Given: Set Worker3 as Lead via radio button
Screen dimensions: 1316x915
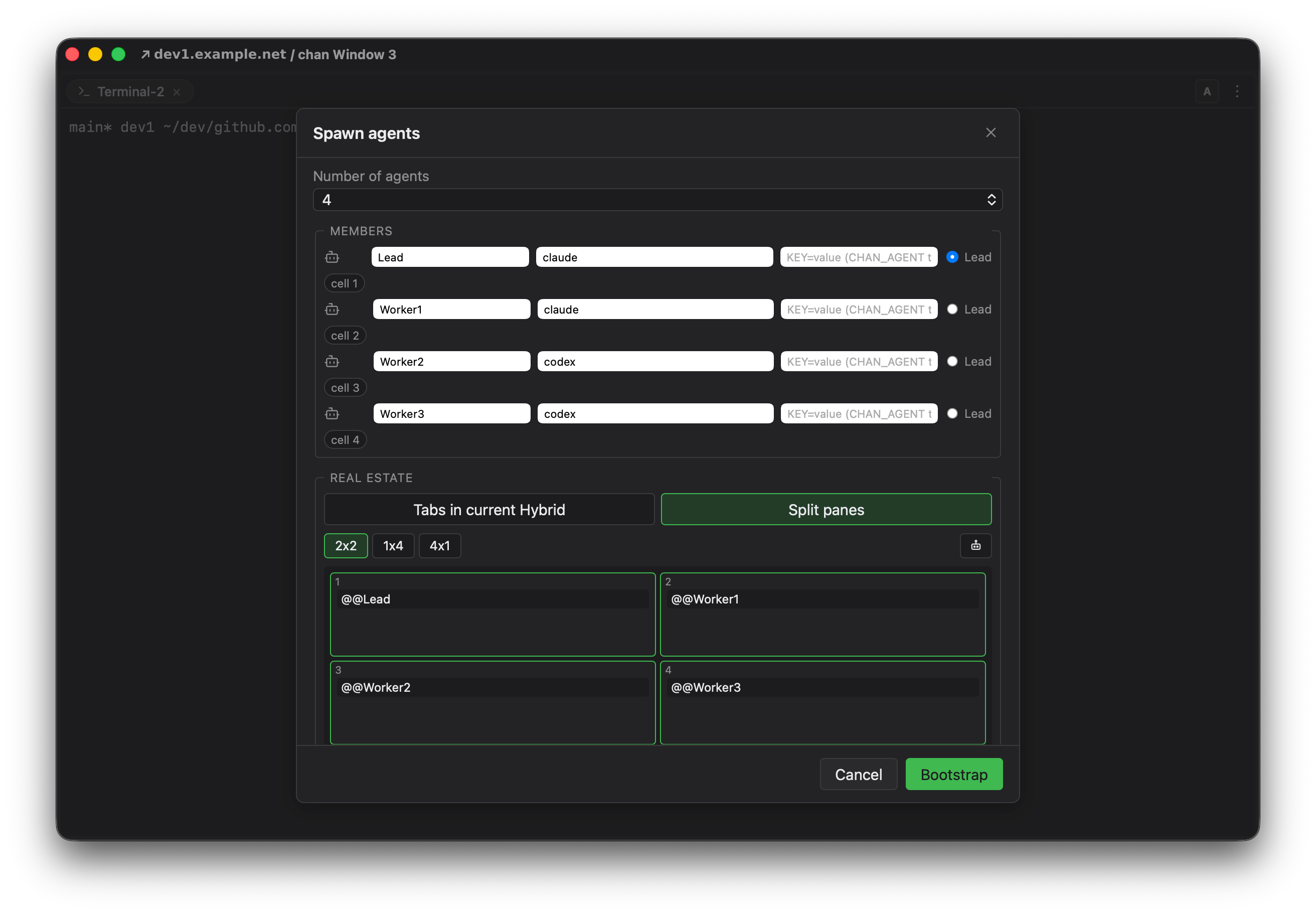Looking at the screenshot, I should point(952,414).
